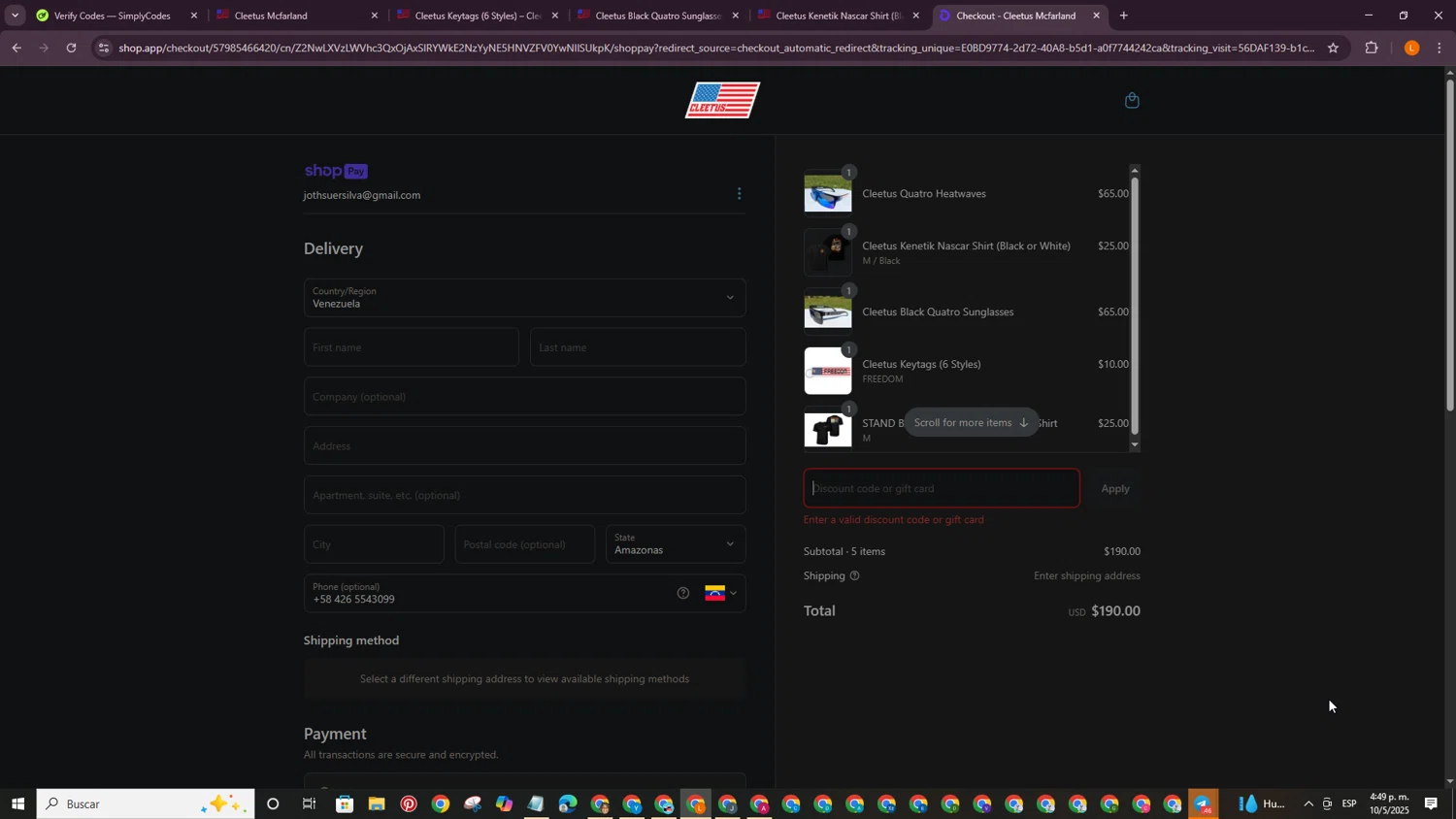Viewport: 1456px width, 819px height.
Task: Close the Checkout tab
Action: [1097, 16]
